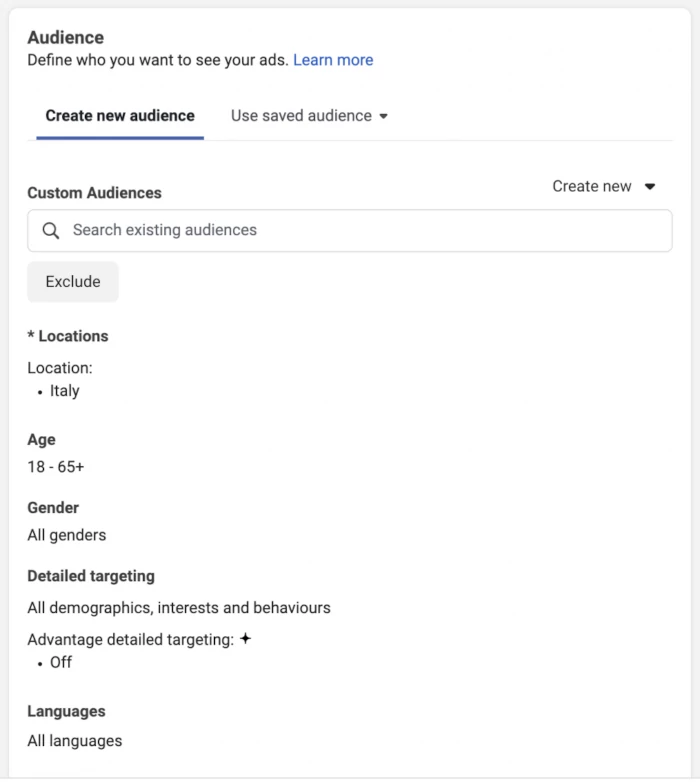Click the All languages value

(x=75, y=741)
